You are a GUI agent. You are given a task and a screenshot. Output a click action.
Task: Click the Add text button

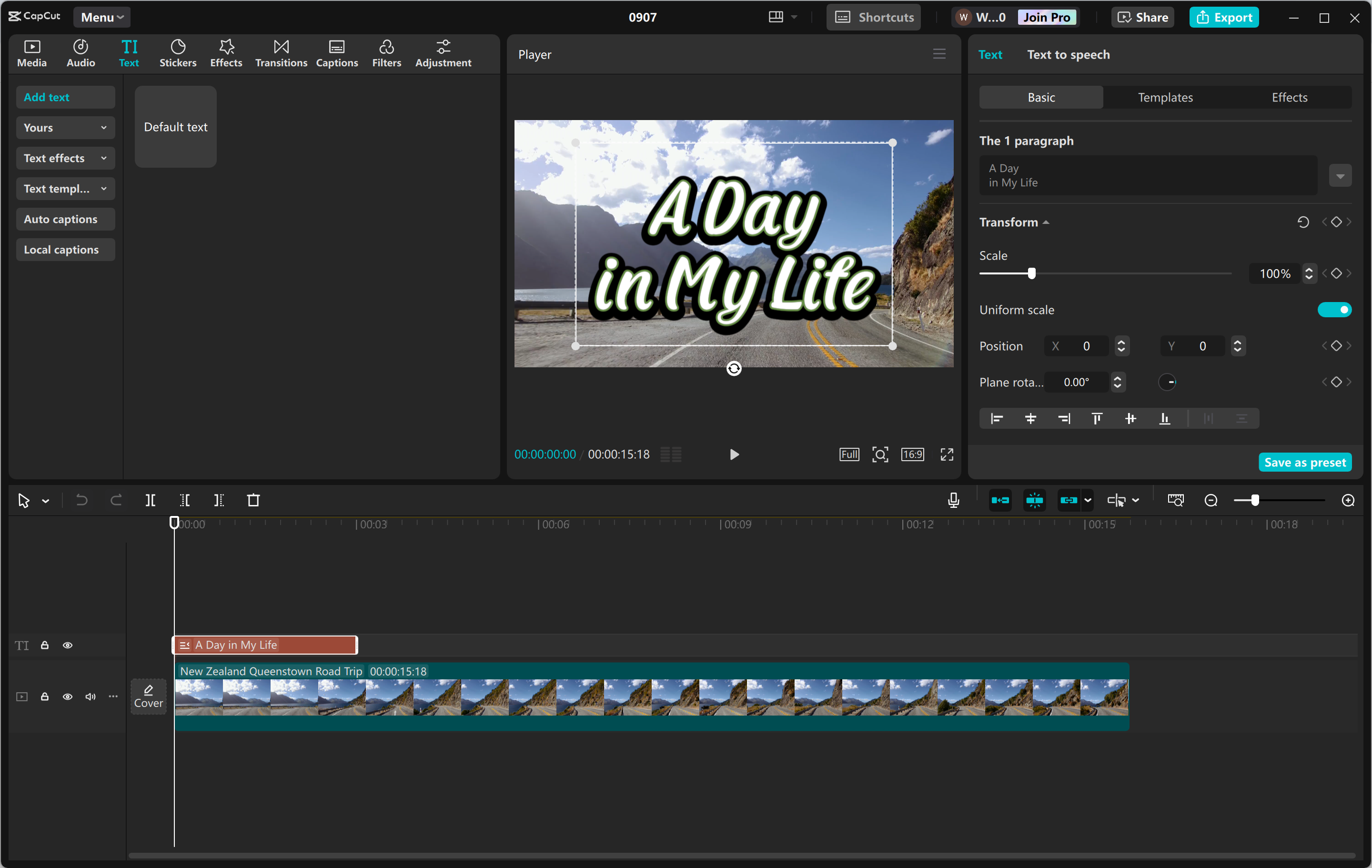pyautogui.click(x=65, y=97)
